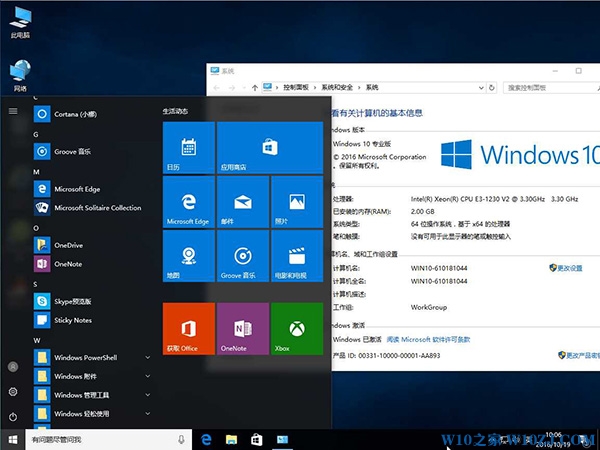Open address bar history dropdown

pyautogui.click(x=481, y=88)
